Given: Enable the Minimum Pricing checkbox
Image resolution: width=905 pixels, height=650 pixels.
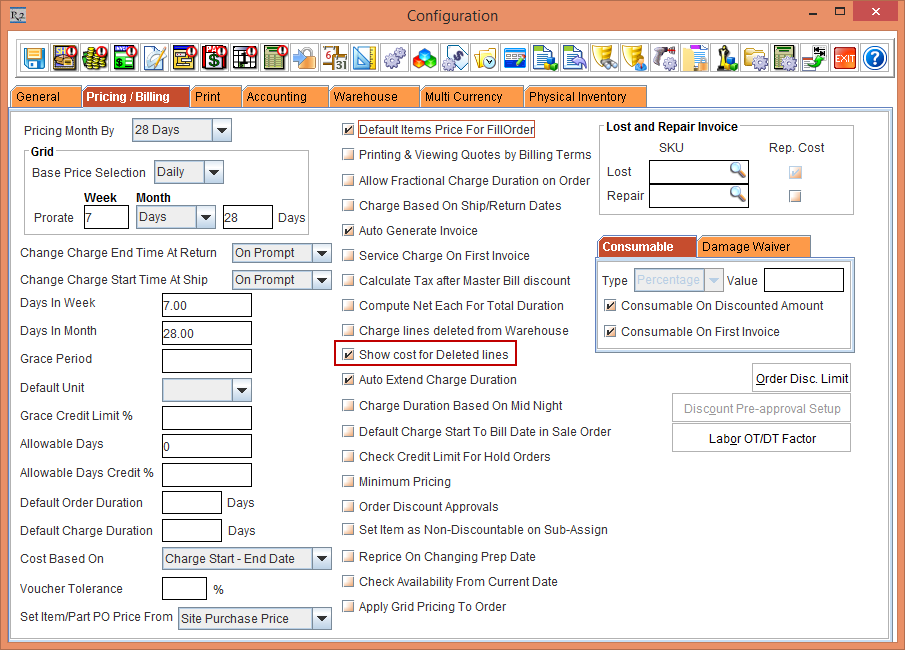Looking at the screenshot, I should (x=348, y=482).
